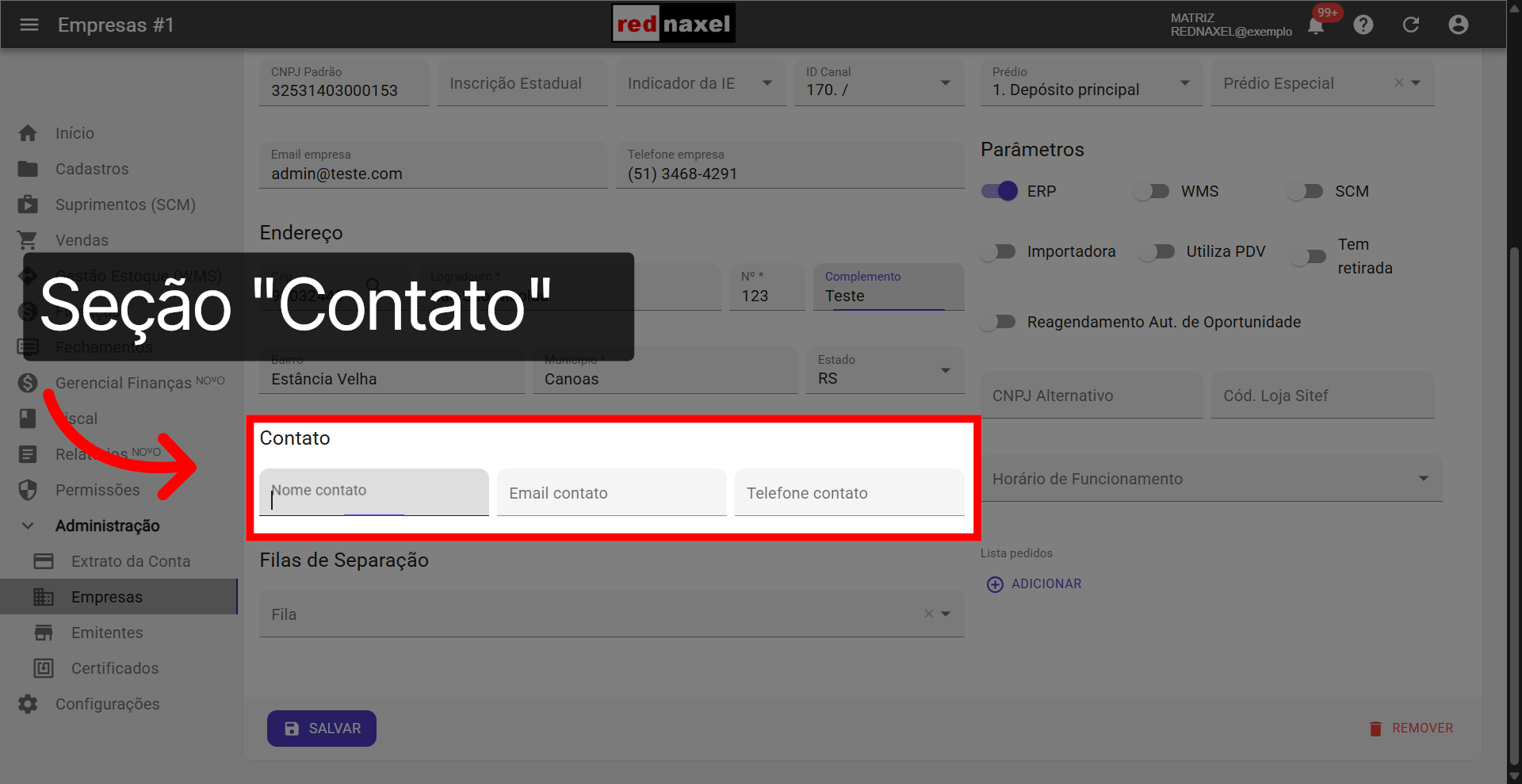
Task: Select Emitentes in the sidebar menu
Action: [x=107, y=632]
